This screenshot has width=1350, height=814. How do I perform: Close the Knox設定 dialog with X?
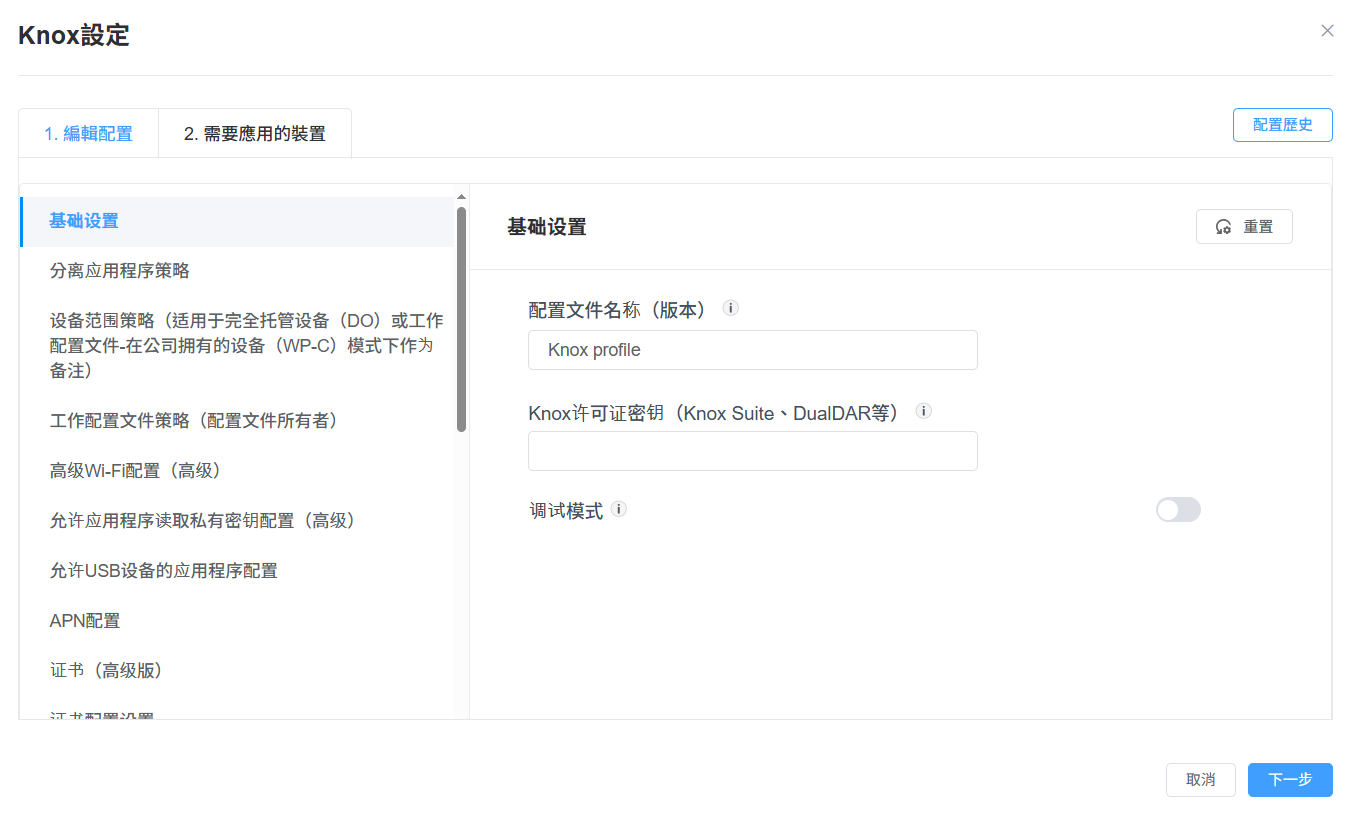click(1327, 31)
